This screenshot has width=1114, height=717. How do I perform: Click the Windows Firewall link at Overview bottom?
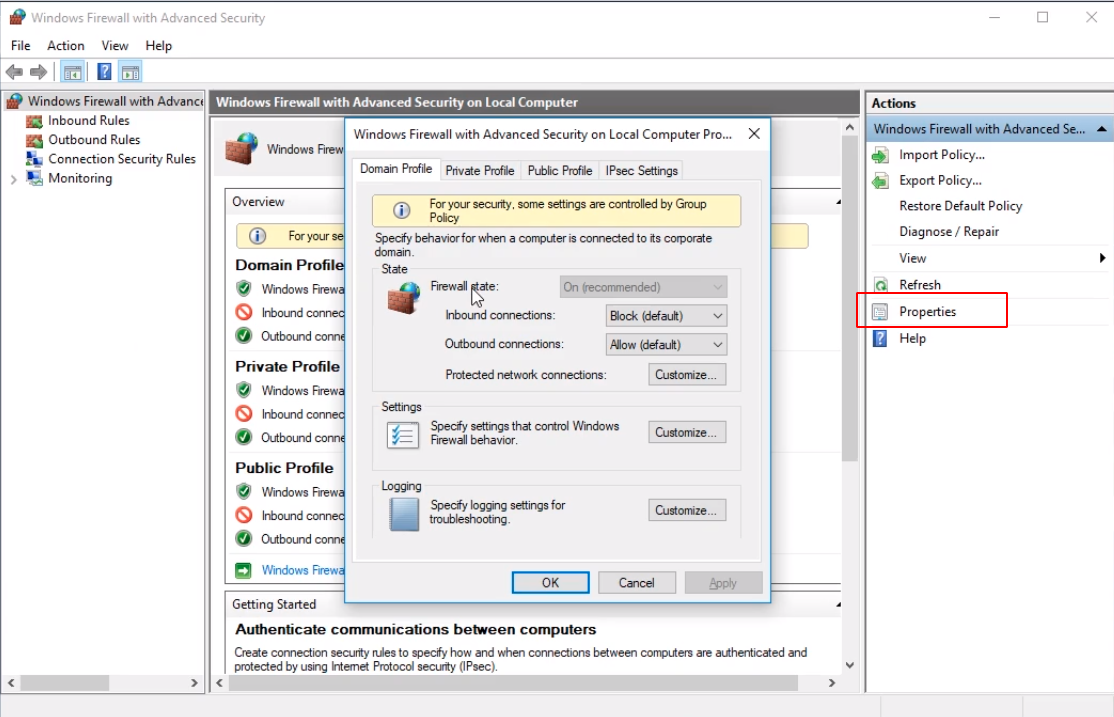pyautogui.click(x=303, y=570)
